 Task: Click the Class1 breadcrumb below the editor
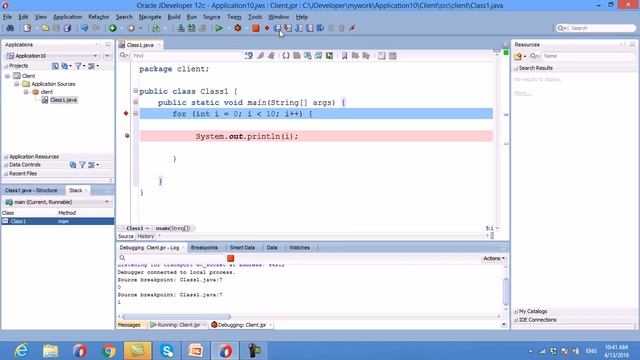coord(135,229)
